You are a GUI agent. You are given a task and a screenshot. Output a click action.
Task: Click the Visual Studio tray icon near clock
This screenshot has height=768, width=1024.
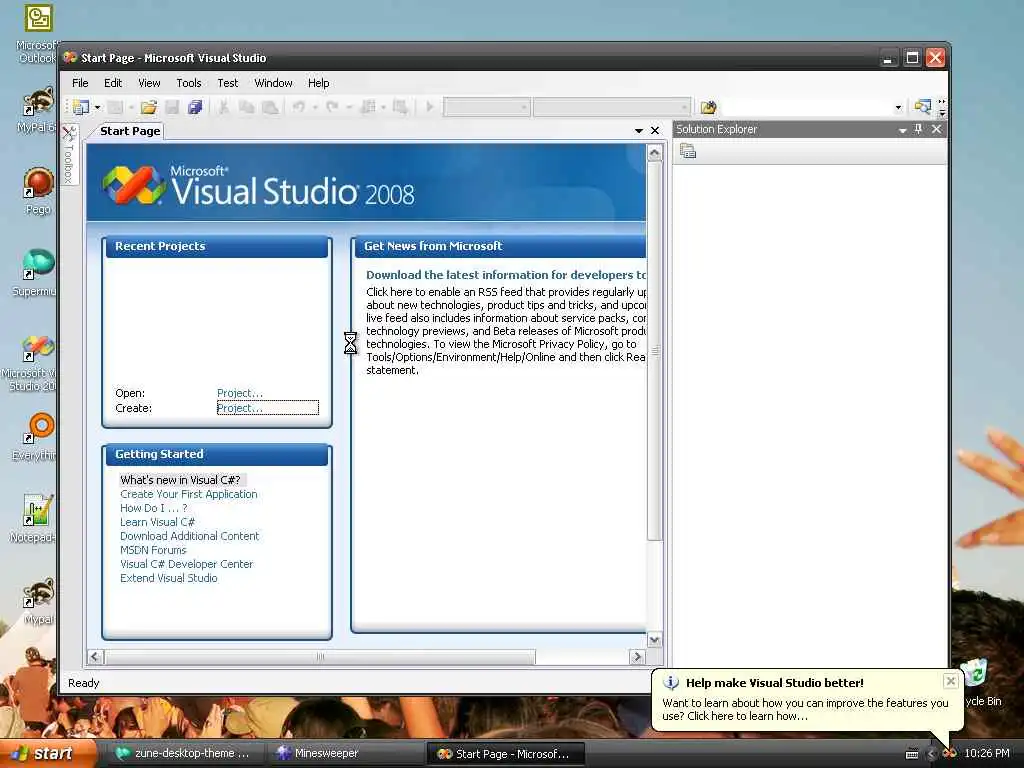click(950, 754)
